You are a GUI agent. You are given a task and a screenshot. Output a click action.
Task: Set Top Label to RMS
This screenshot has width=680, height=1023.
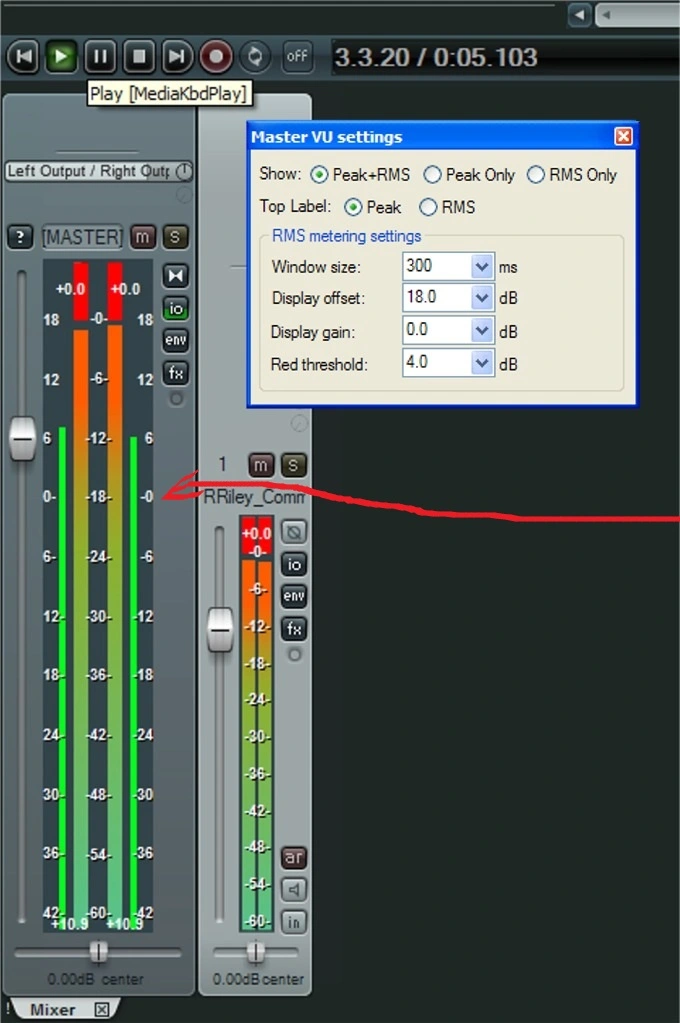click(428, 208)
